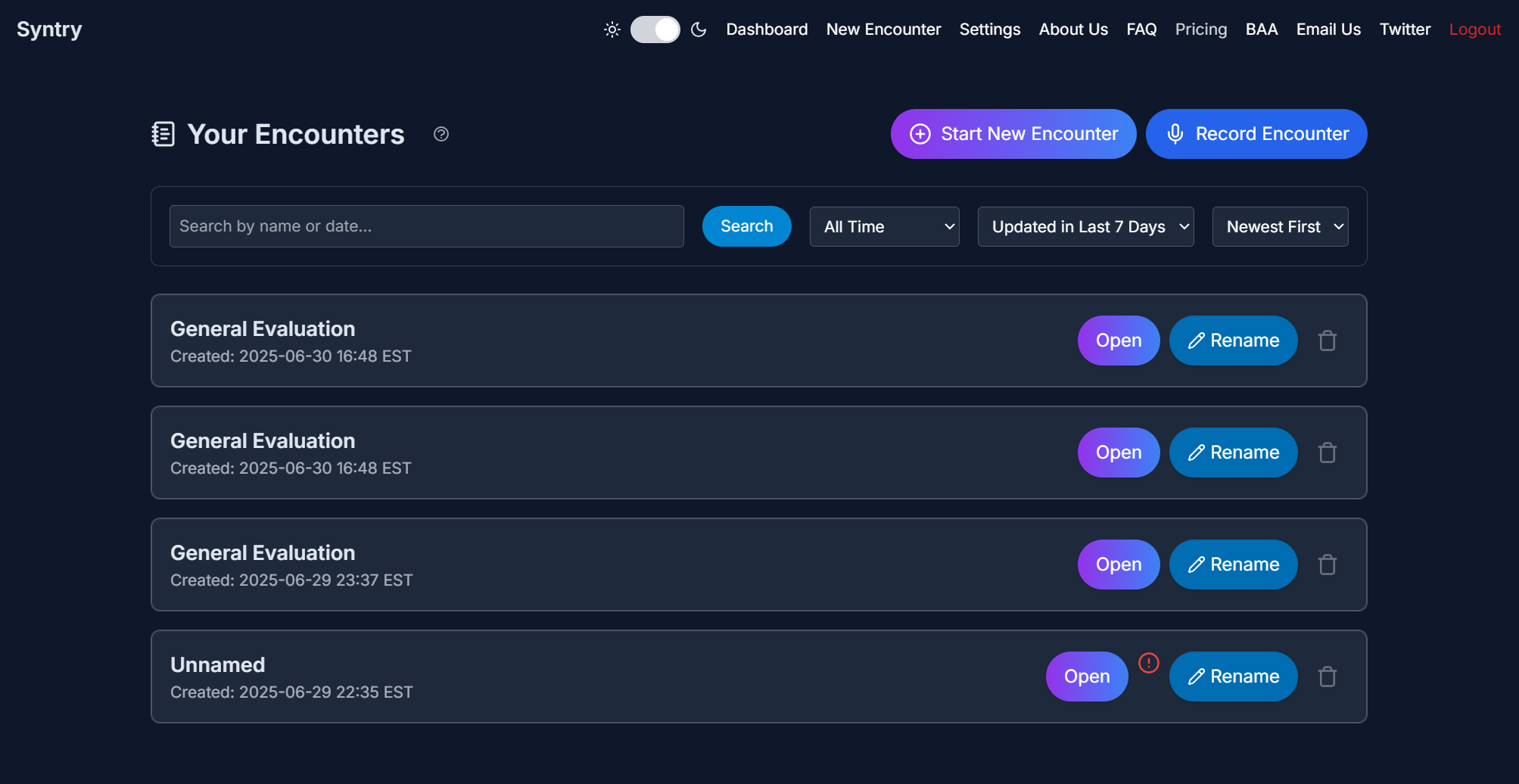Click the 'Created: 2025-06-29 22:35 EST' text
The image size is (1519, 784).
click(x=291, y=692)
